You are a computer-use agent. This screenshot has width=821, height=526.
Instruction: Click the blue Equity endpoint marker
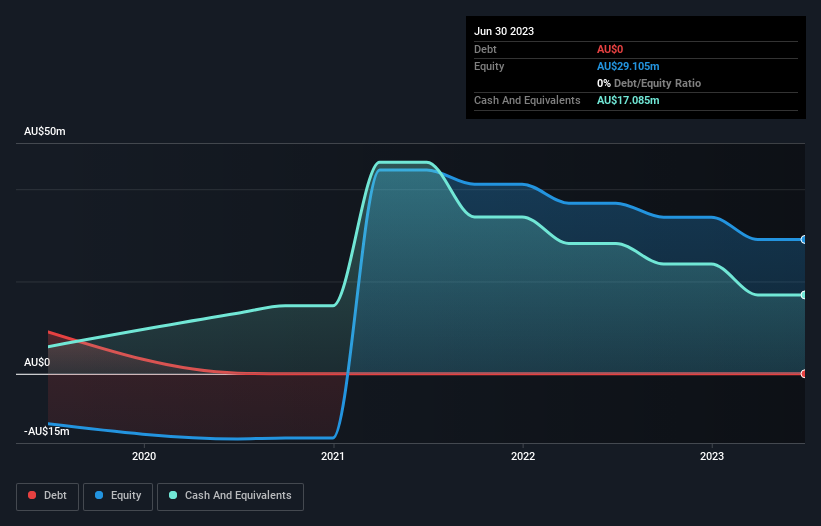coord(804,240)
